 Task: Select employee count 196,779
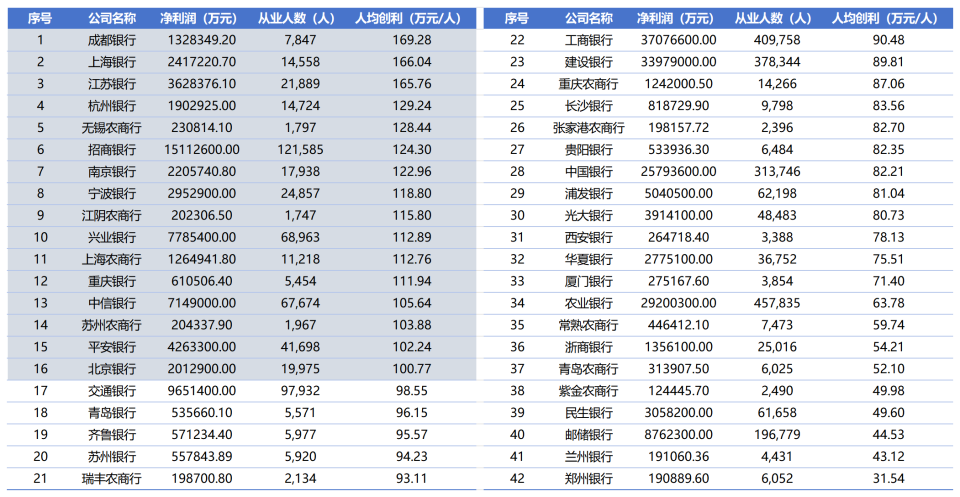pos(776,435)
